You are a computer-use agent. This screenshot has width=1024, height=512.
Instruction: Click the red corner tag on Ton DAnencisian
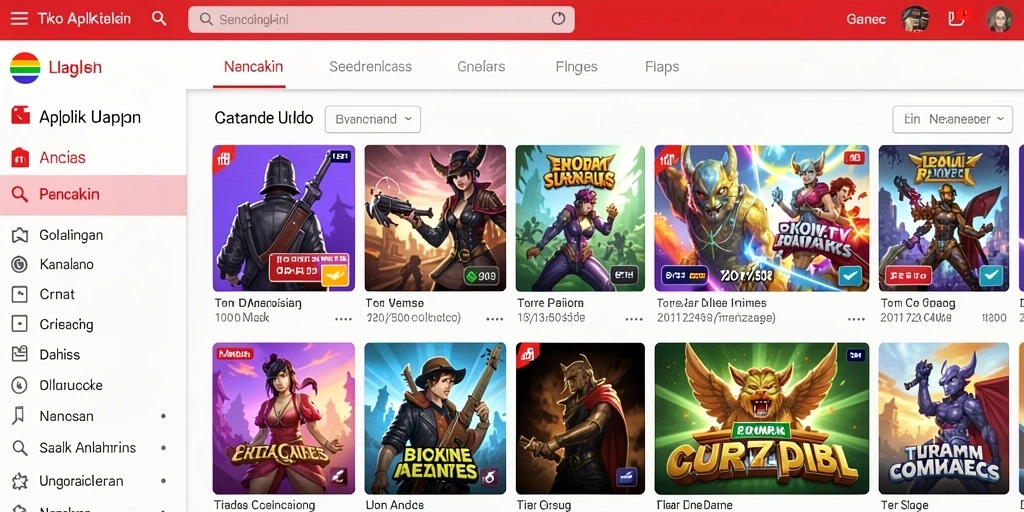pos(223,156)
